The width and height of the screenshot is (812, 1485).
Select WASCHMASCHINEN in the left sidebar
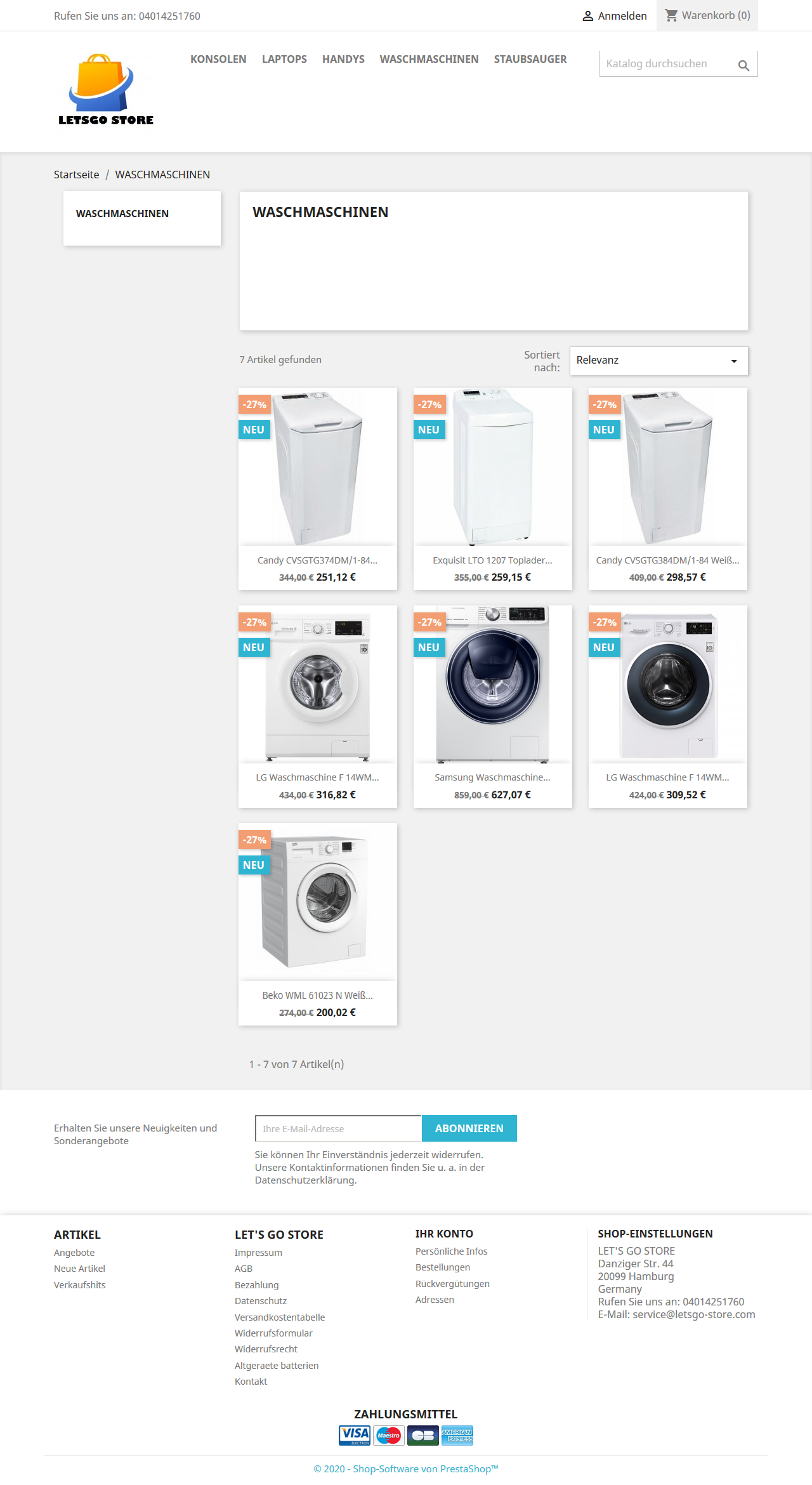[122, 214]
